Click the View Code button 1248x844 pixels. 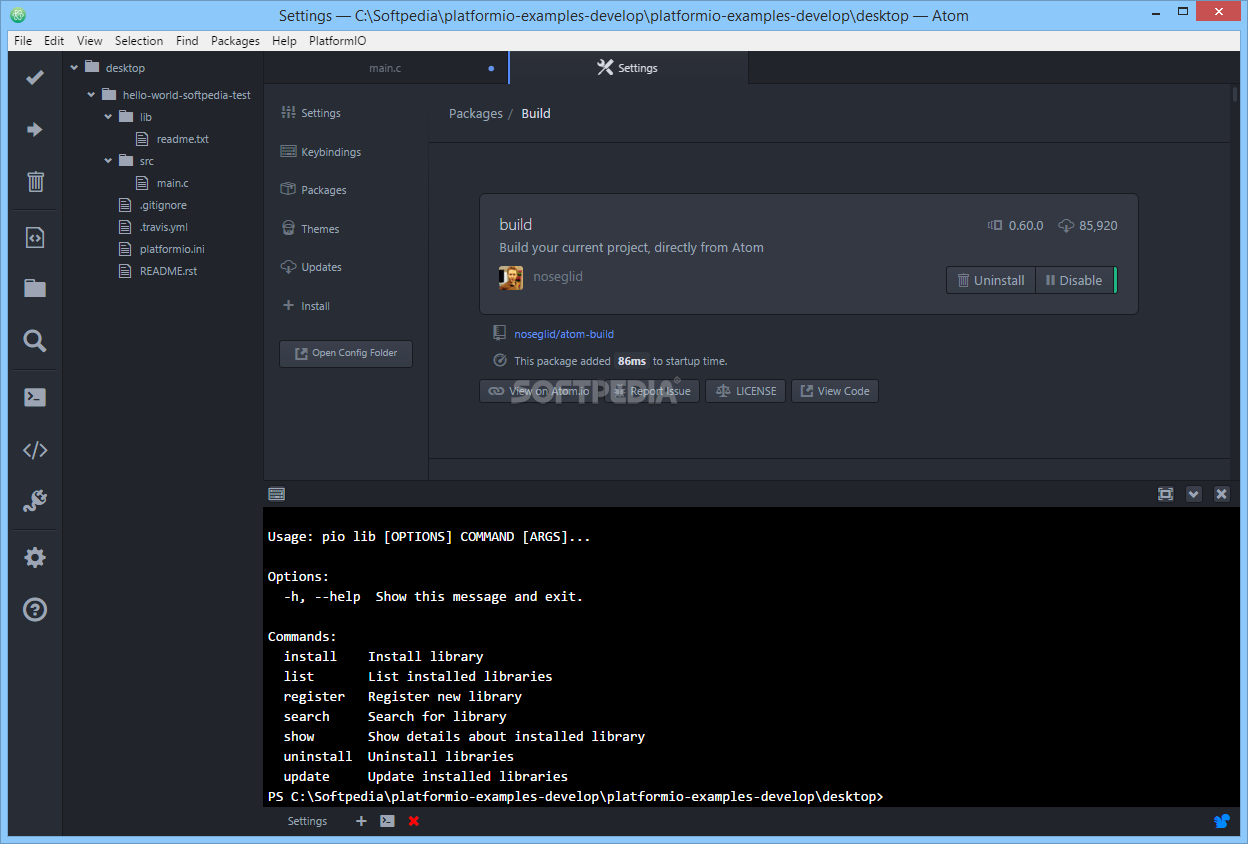coord(835,391)
